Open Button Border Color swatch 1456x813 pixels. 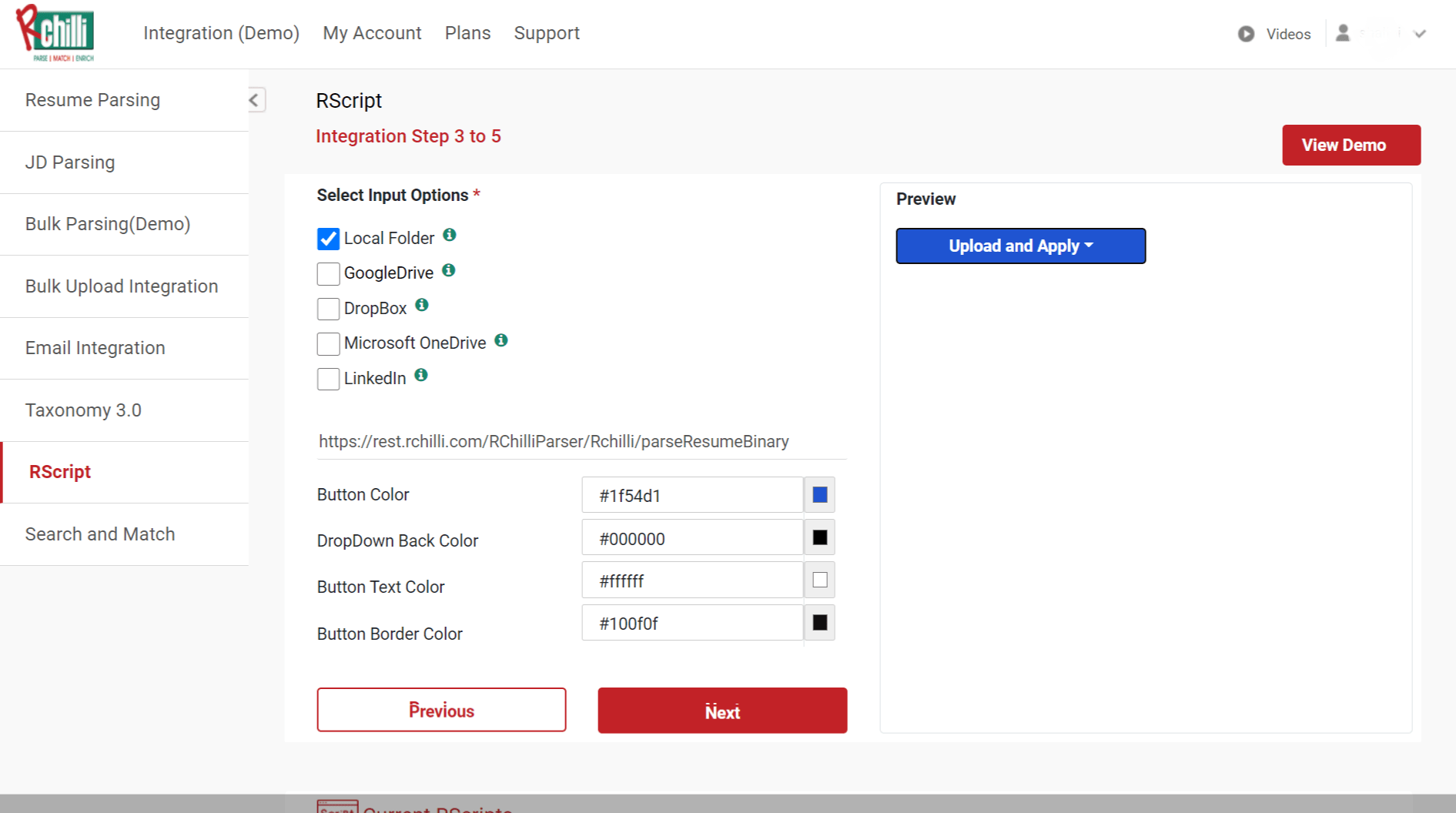tap(820, 622)
